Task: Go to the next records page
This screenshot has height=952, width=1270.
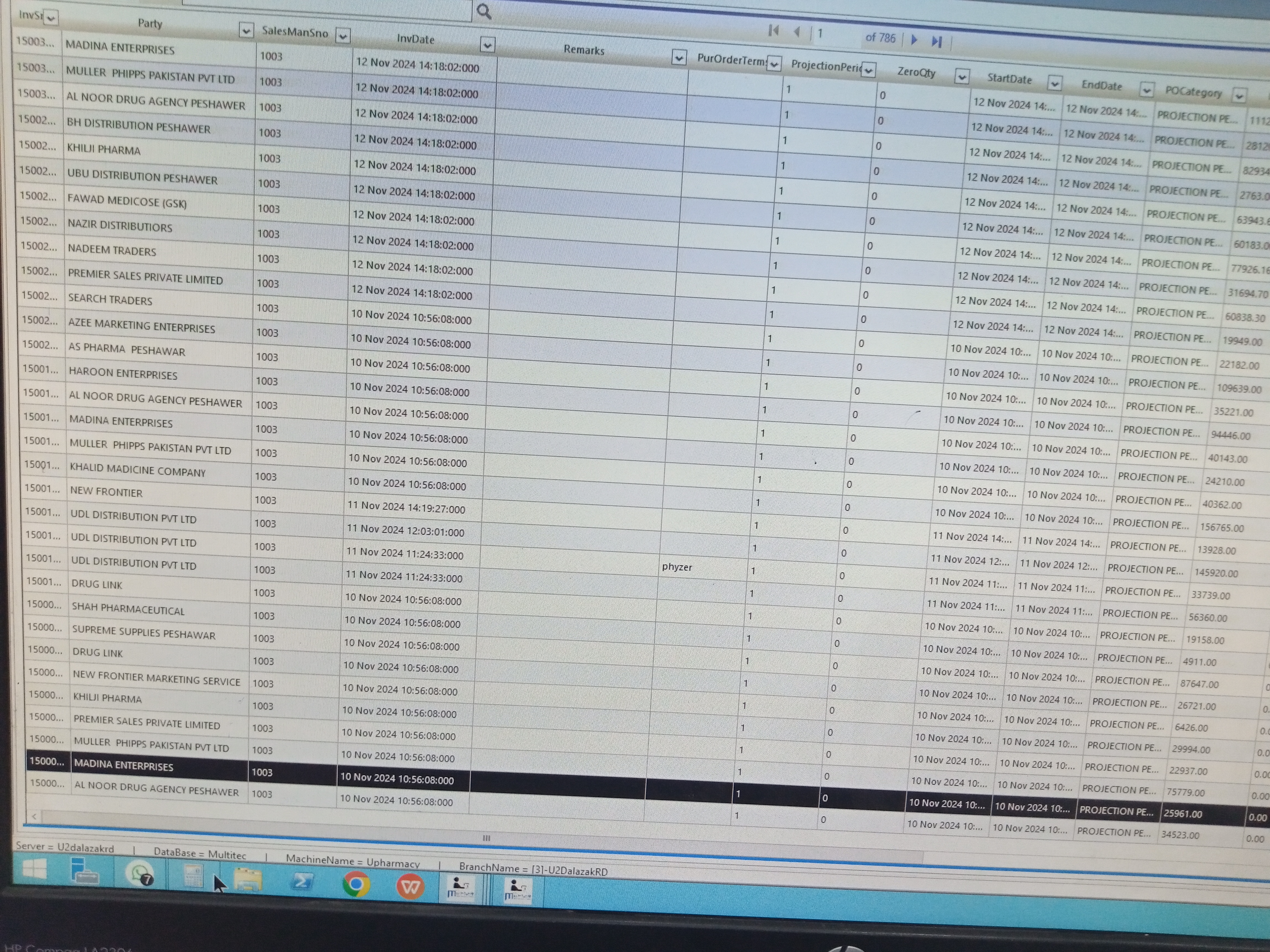Action: click(x=915, y=40)
